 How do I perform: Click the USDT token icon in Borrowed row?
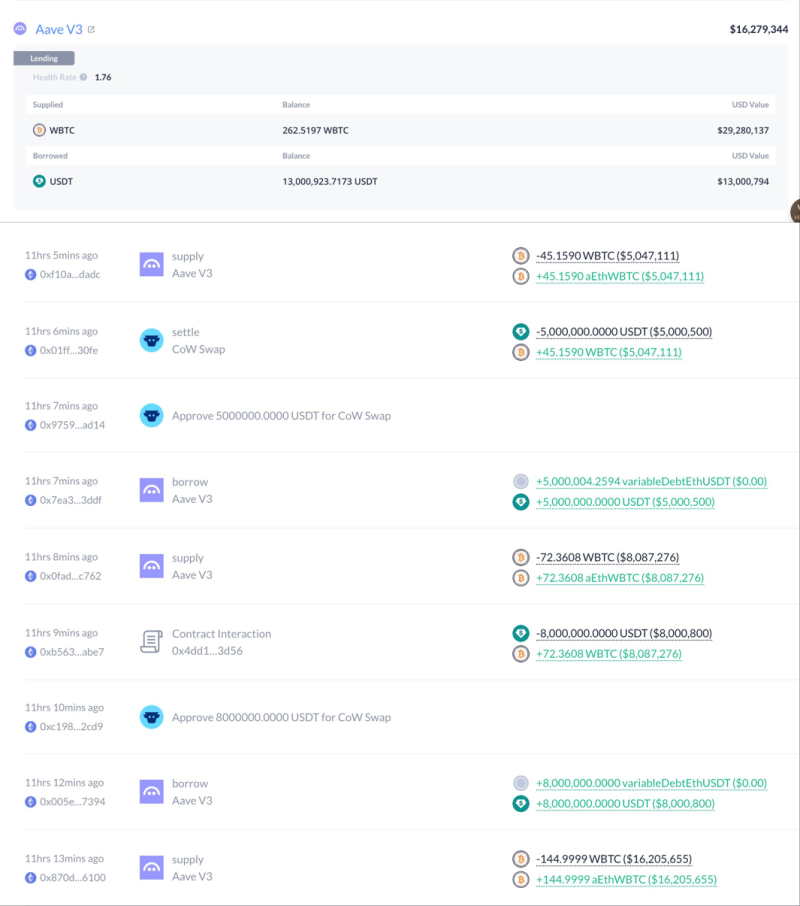click(39, 181)
